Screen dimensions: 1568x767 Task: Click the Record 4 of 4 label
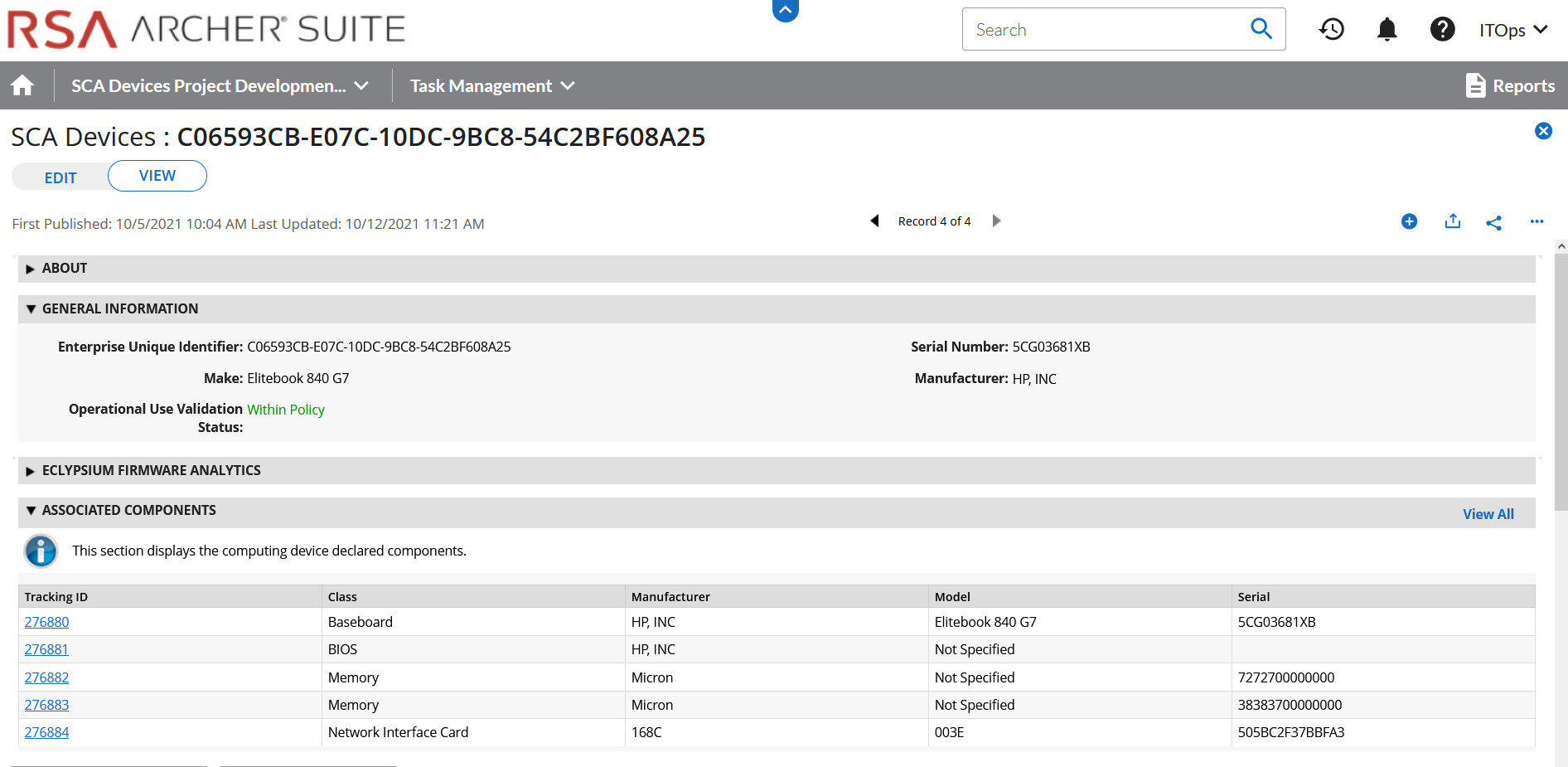[934, 221]
